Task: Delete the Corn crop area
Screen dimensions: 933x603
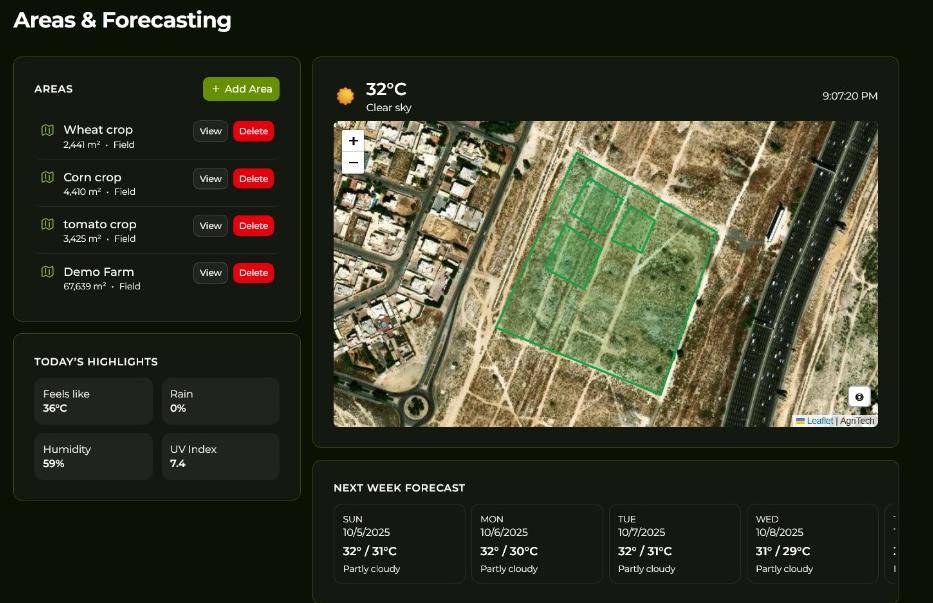Action: [x=253, y=178]
